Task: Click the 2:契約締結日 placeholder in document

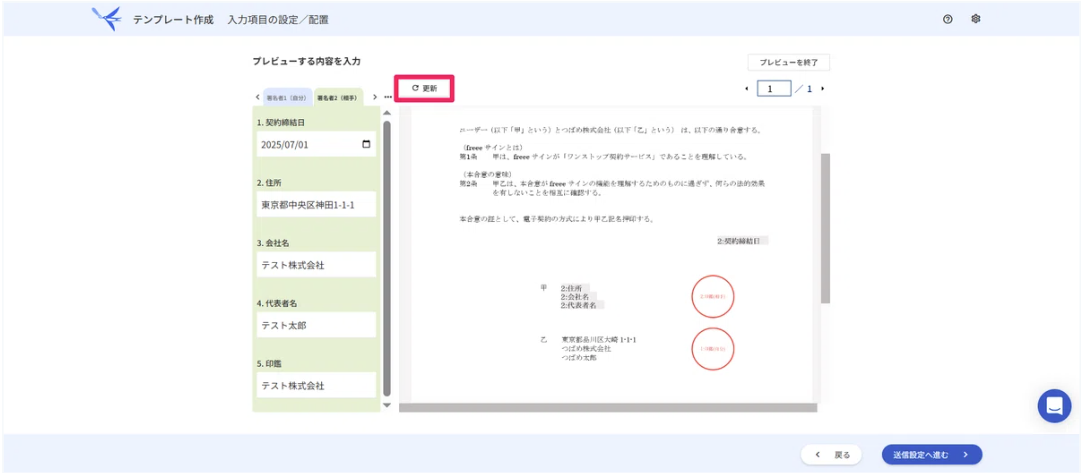Action: [742, 241]
